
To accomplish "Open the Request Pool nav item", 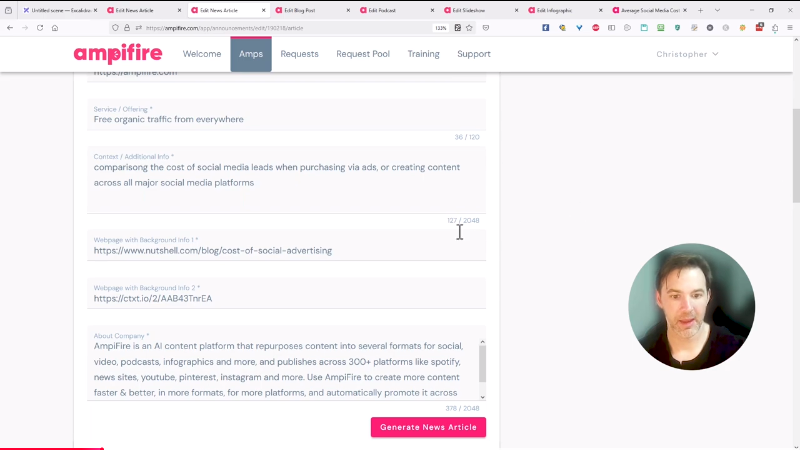I will [x=363, y=54].
